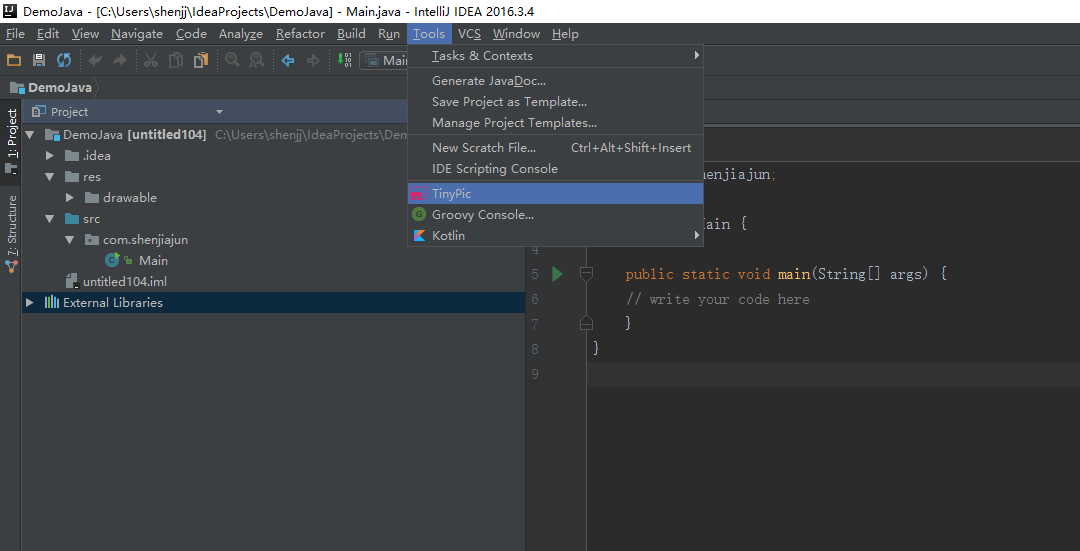The image size is (1080, 551).
Task: Click the Kotlin logo icon in menu
Action: click(418, 236)
